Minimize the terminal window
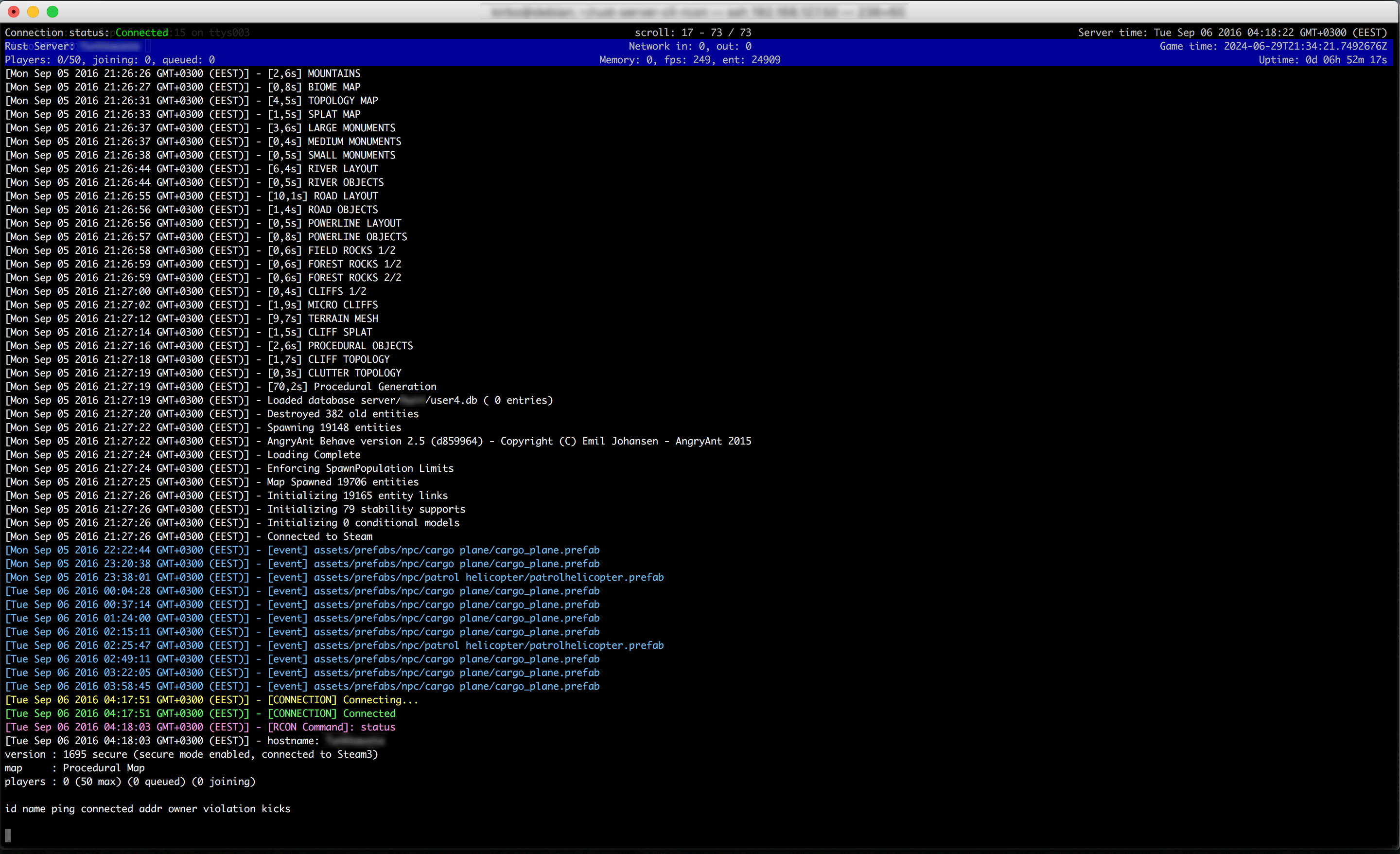This screenshot has height=854, width=1400. pyautogui.click(x=33, y=11)
